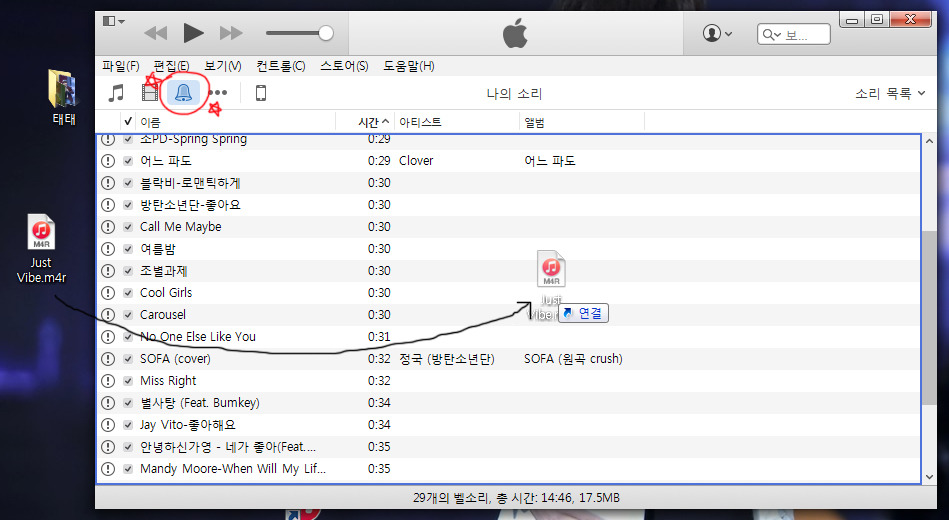
Task: Skip forward with the fast-forward button
Action: click(x=231, y=33)
